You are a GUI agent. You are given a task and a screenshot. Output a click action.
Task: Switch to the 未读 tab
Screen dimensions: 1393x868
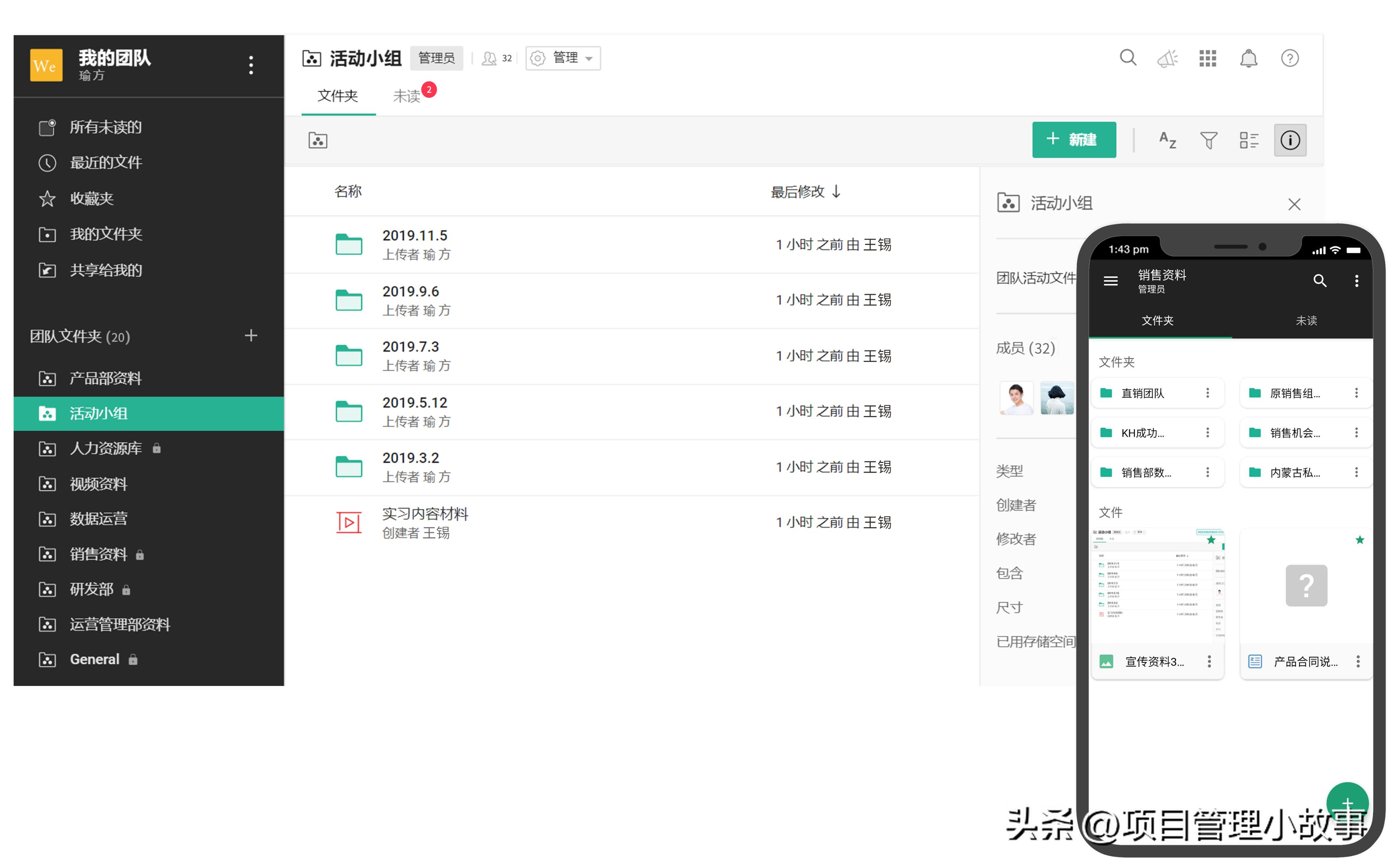click(407, 96)
